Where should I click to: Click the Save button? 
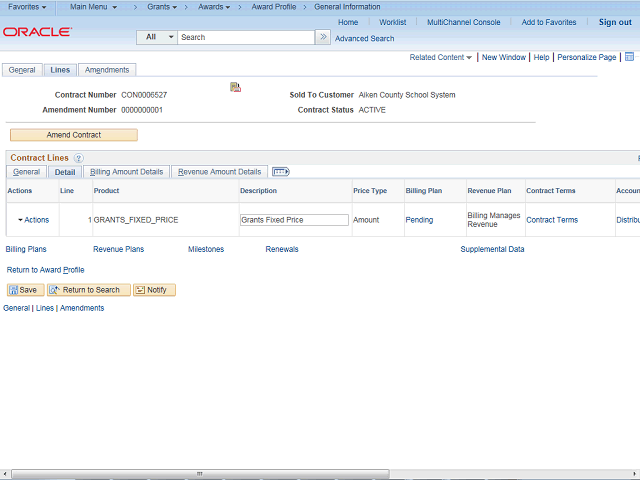[x=25, y=290]
